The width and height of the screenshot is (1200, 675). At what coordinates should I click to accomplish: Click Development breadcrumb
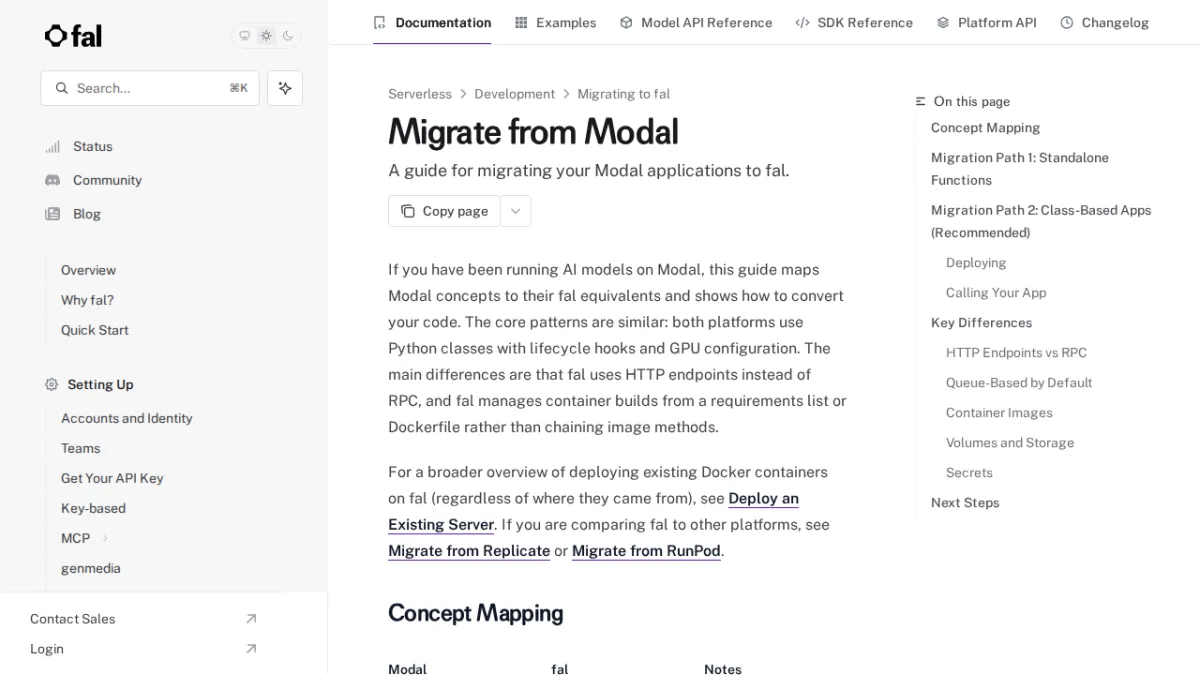click(514, 94)
